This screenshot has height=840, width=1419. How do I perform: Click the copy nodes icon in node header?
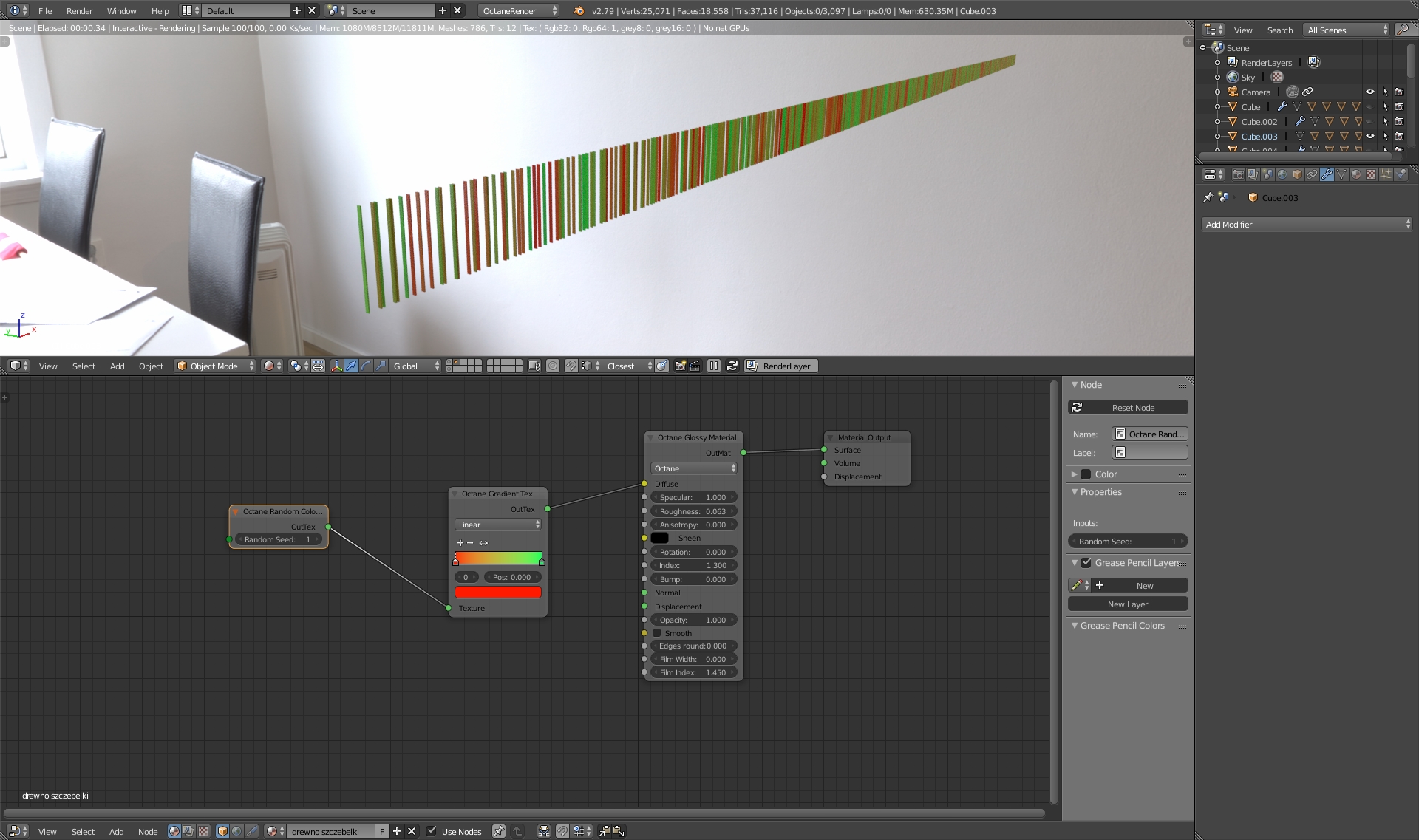tap(604, 831)
